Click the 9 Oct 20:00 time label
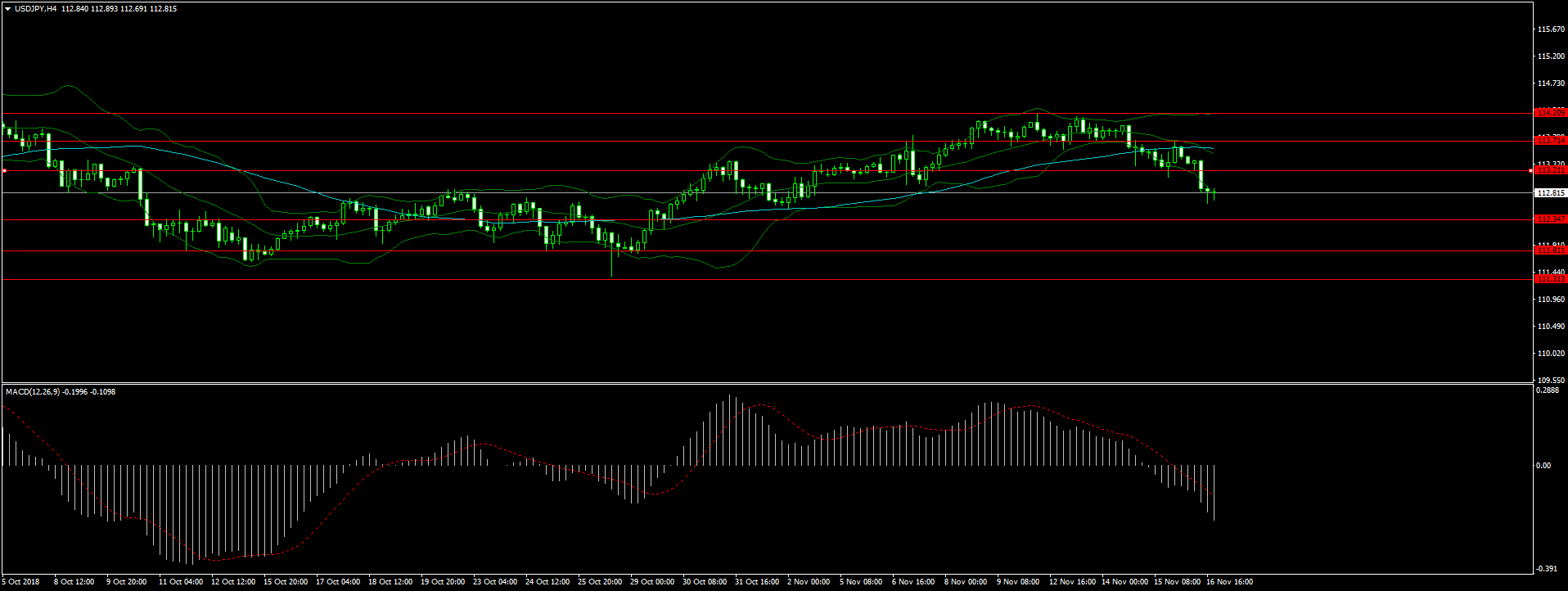The image size is (1568, 591). [x=126, y=582]
